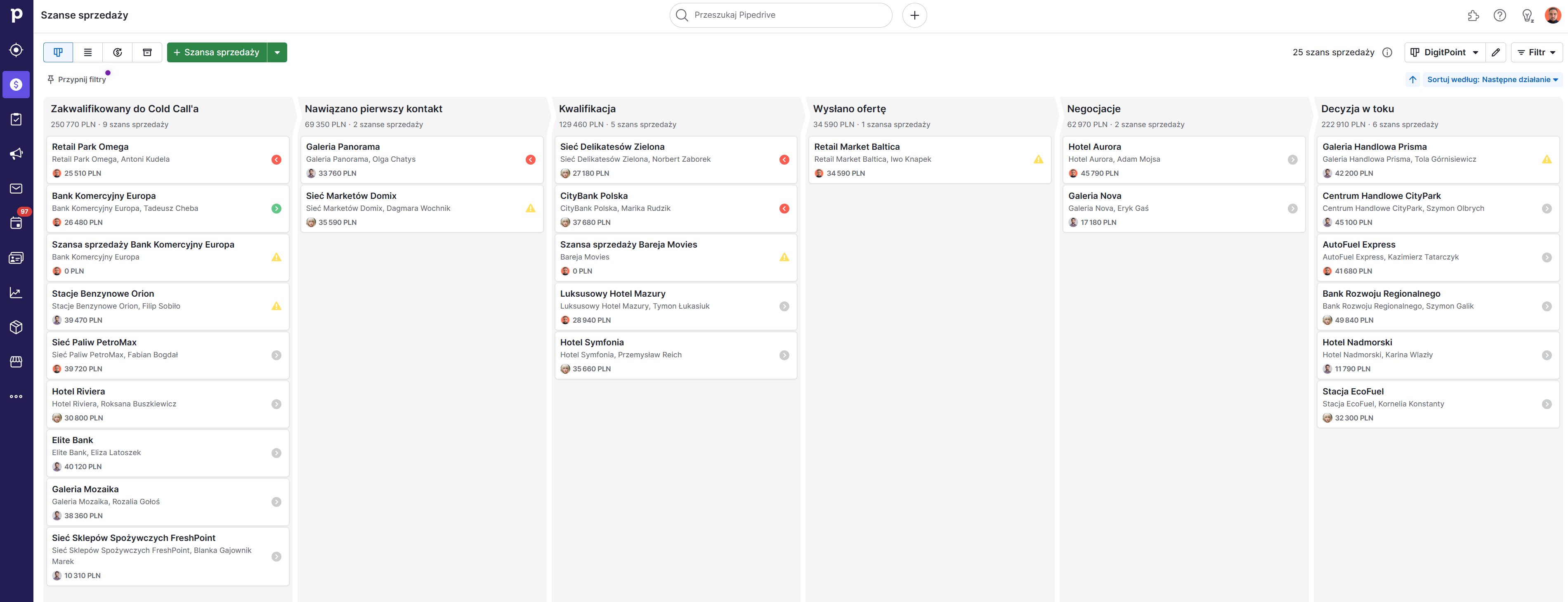Click the grey activity arrow on Hotel Riviera
This screenshot has width=1568, height=602.
(x=276, y=404)
